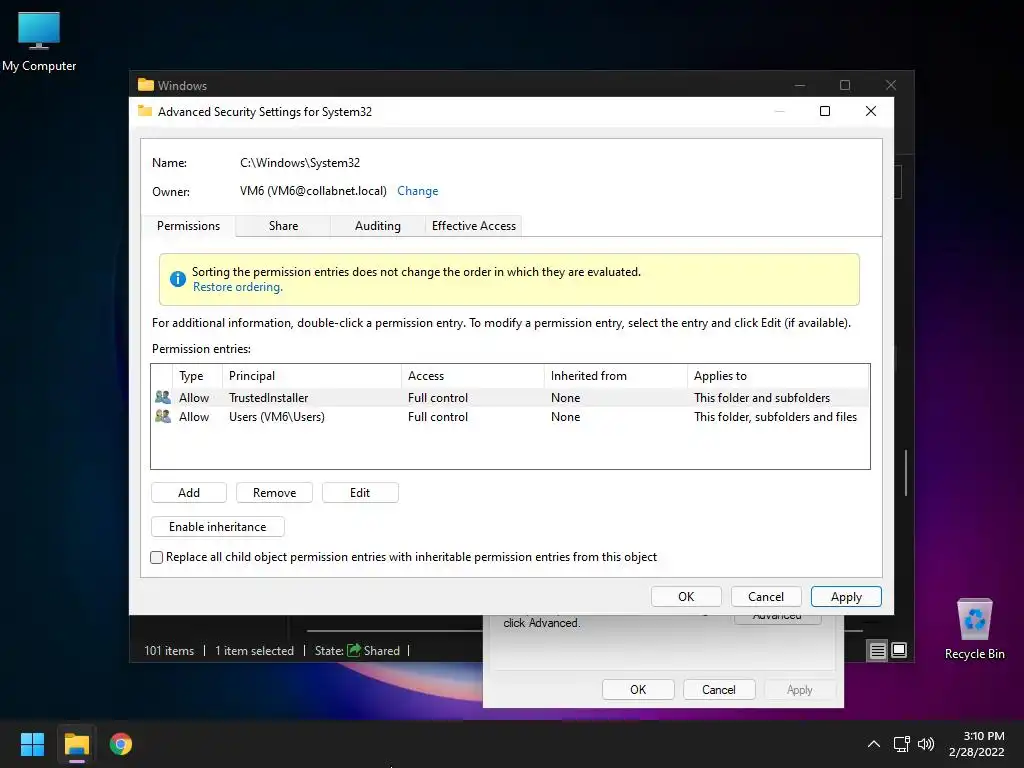1024x768 pixels.
Task: Close the Advanced Security Settings window
Action: click(x=871, y=111)
